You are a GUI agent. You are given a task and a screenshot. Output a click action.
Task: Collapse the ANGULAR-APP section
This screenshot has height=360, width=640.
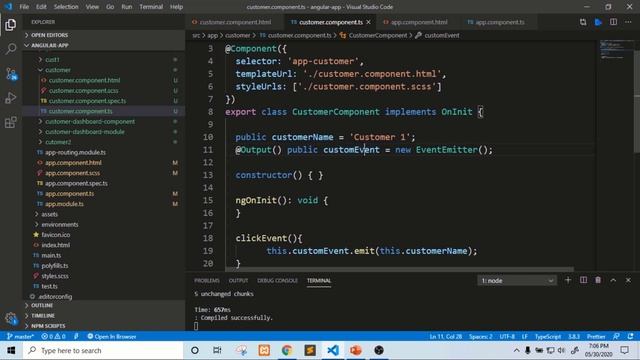point(103,45)
